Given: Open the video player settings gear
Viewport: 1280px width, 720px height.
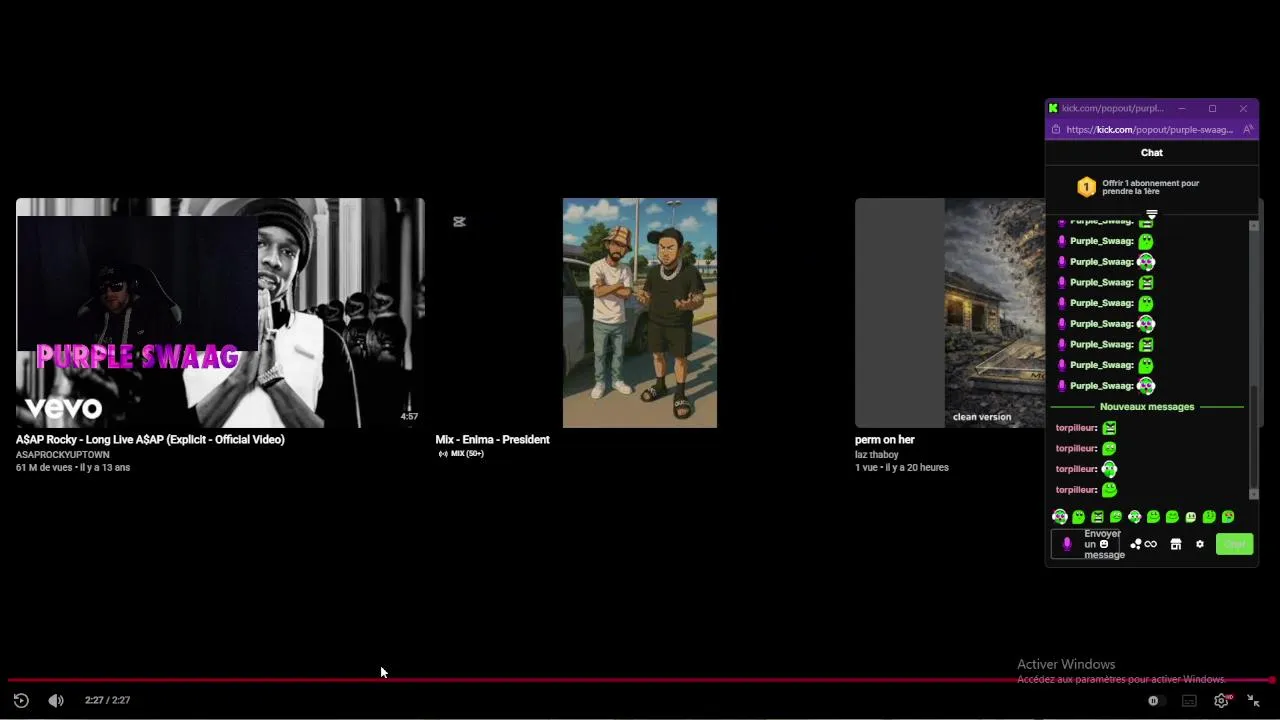Looking at the screenshot, I should click(x=1221, y=701).
